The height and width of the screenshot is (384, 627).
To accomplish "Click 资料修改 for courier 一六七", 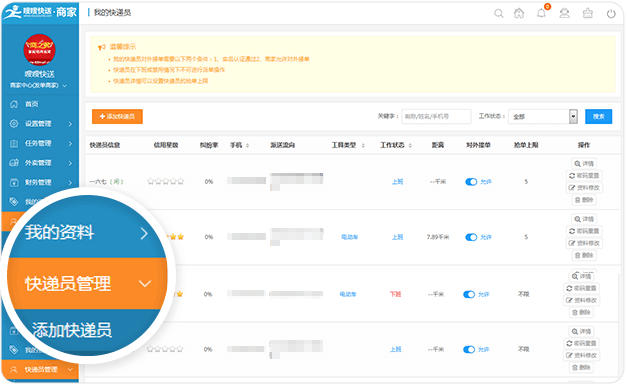I will [584, 188].
